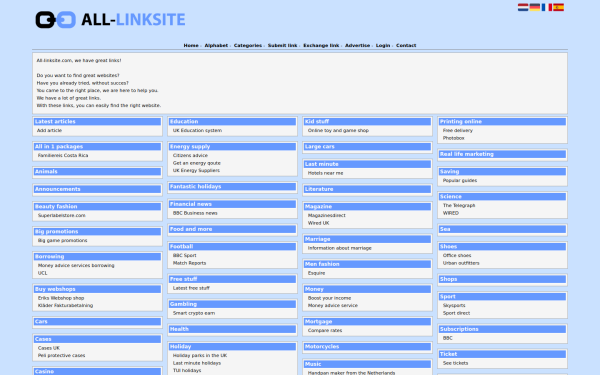Switch language with the Spanish flag
The height and width of the screenshot is (375, 600).
(x=558, y=7)
